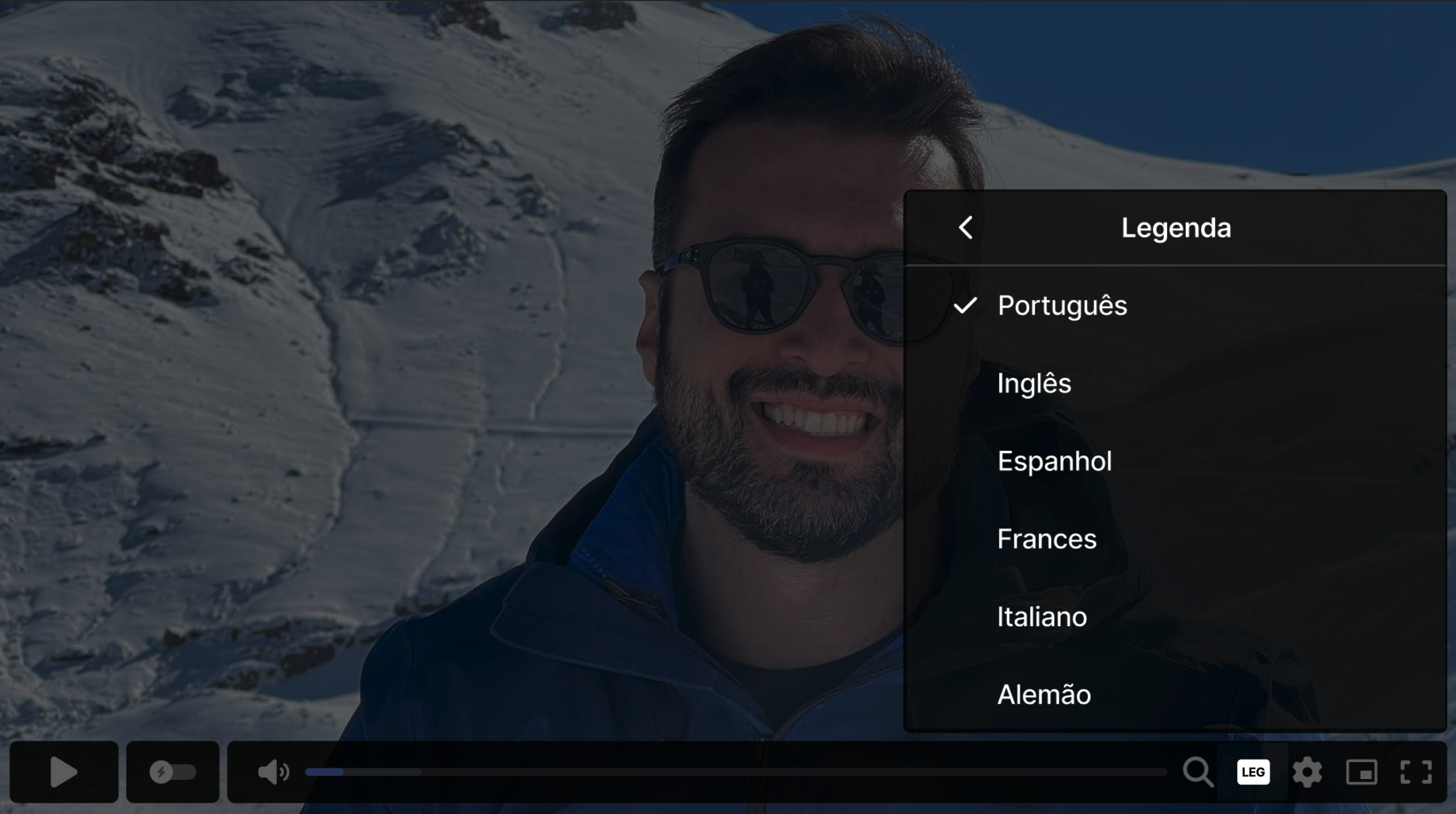Screen dimensions: 1456x814
Task: Toggle the LEG subtitles button
Action: click(x=1253, y=772)
